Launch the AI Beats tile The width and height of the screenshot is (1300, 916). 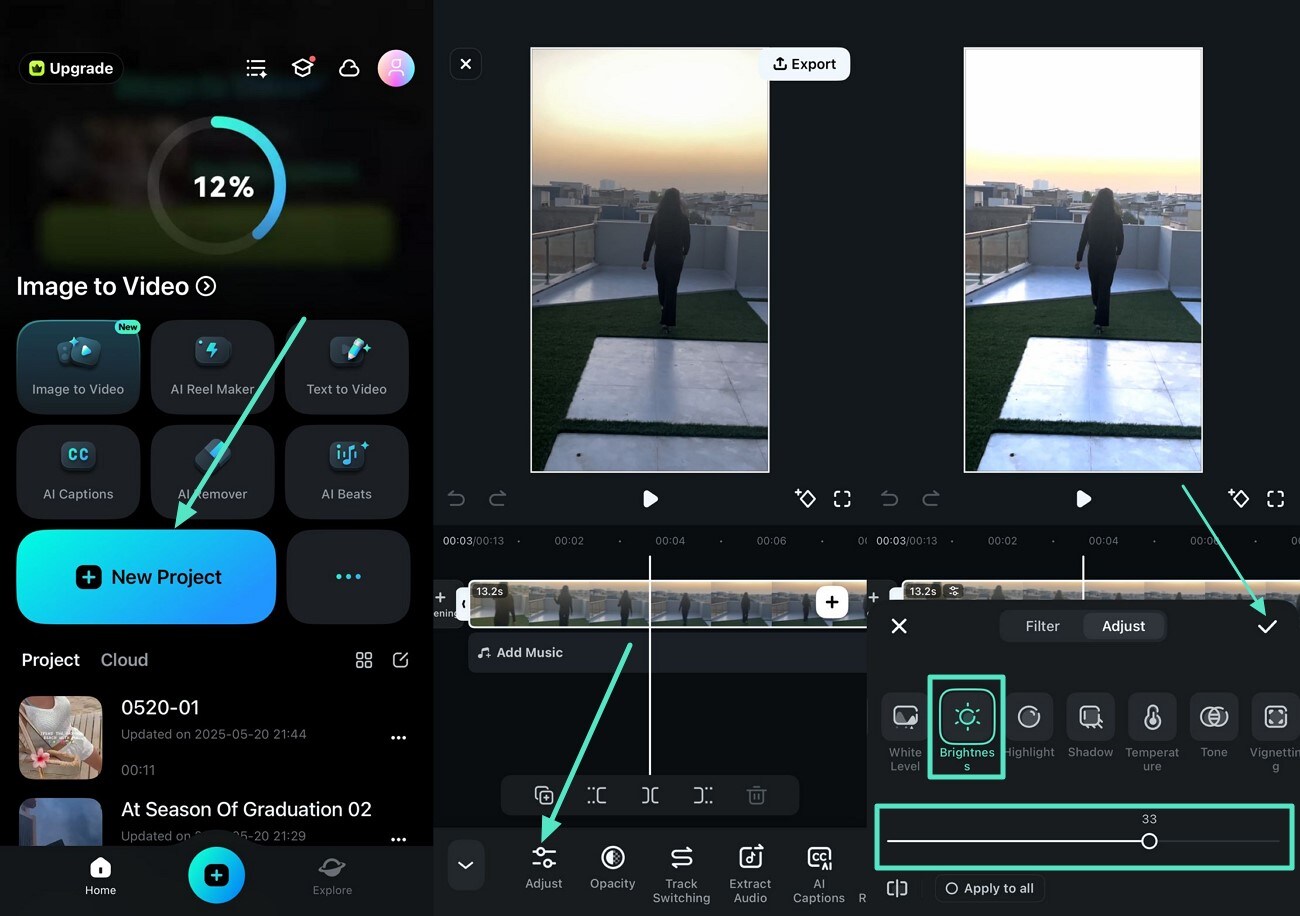tap(347, 471)
